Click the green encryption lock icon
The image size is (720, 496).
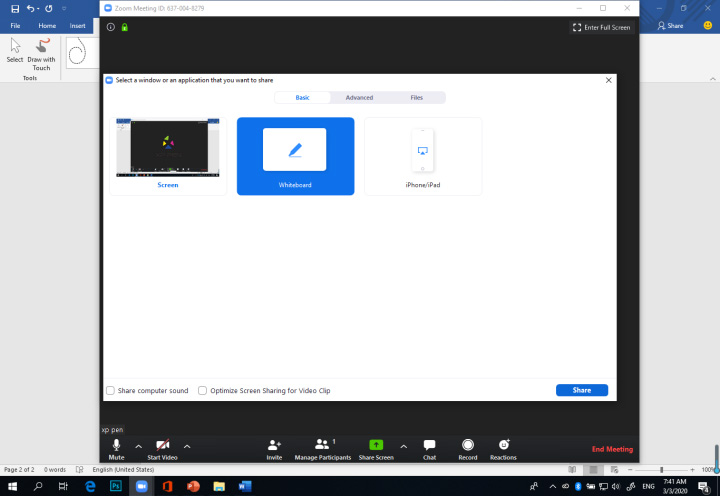(x=124, y=27)
